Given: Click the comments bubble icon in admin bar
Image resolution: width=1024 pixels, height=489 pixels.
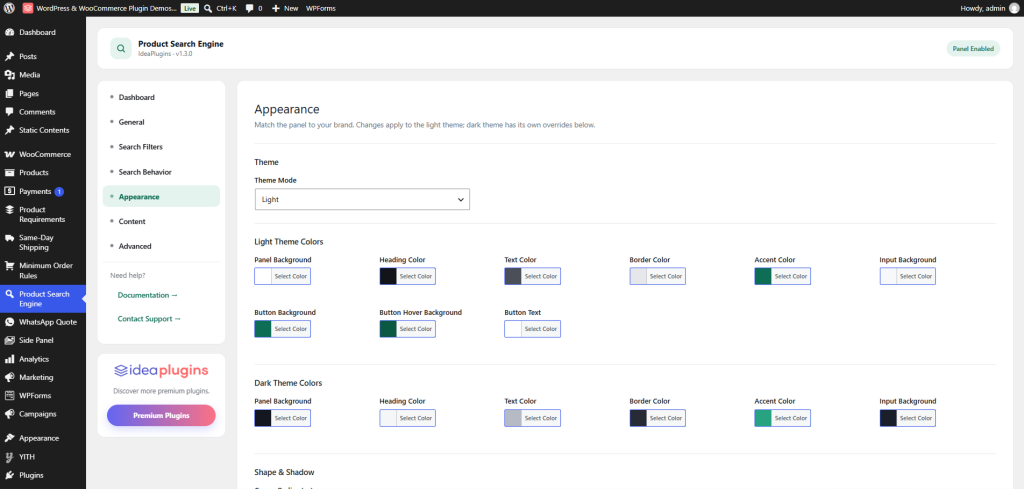Looking at the screenshot, I should coord(249,8).
